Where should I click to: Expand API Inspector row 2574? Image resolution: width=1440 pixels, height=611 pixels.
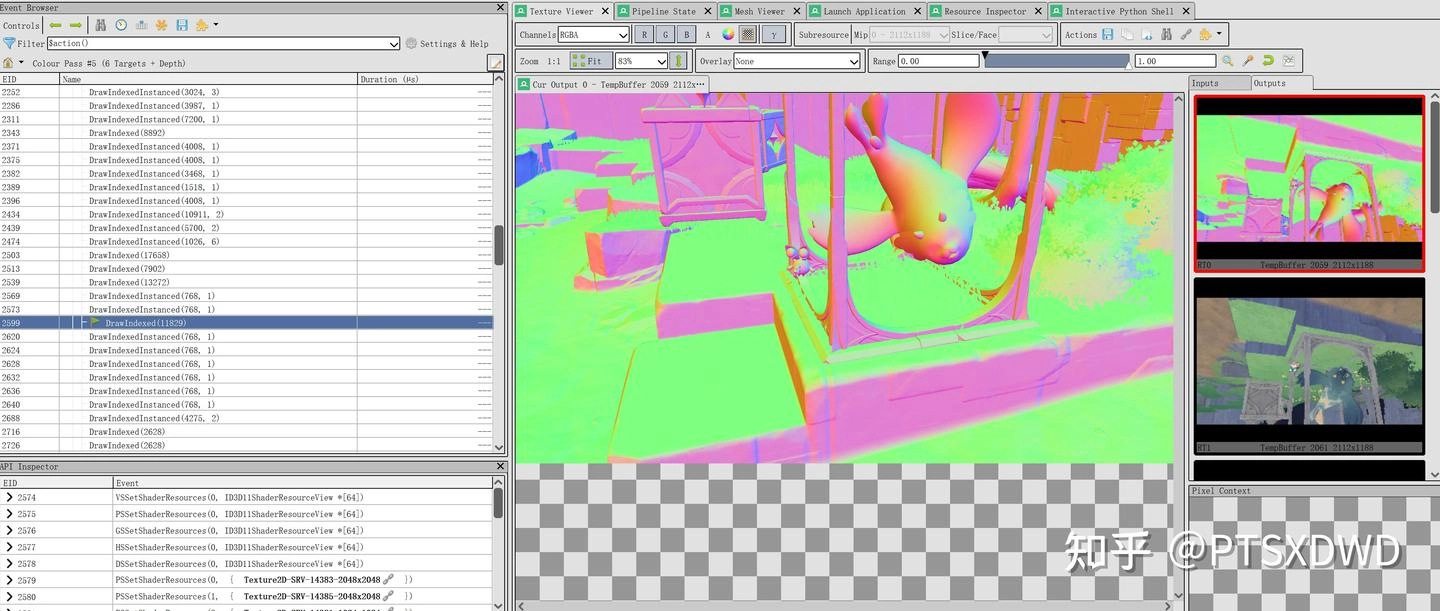coord(9,497)
